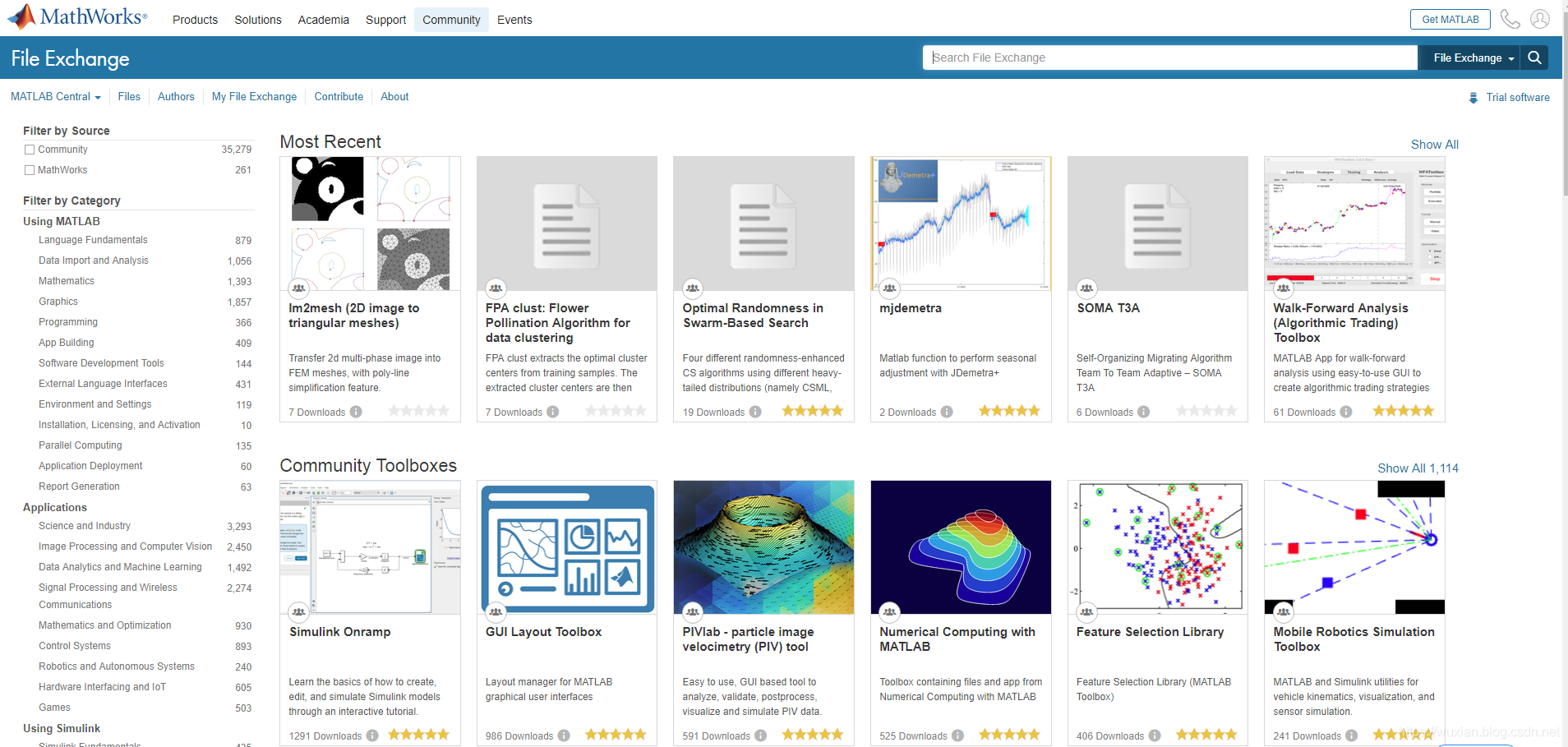Open the Products menu
This screenshot has width=1568, height=747.
click(195, 20)
